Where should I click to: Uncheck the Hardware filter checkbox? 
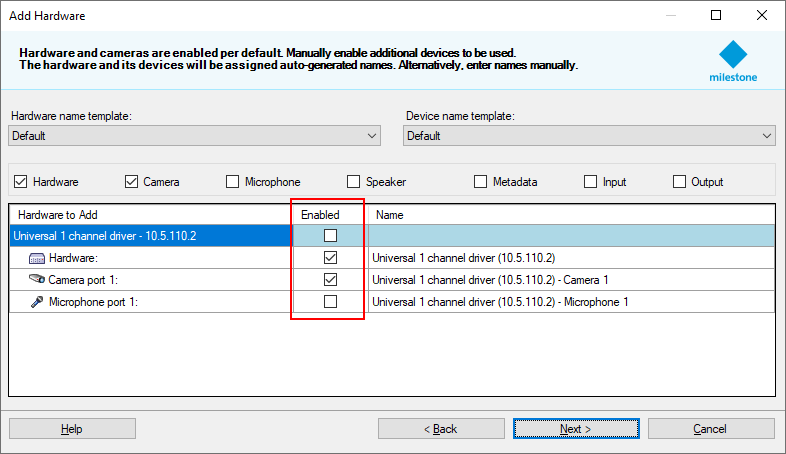[21, 181]
